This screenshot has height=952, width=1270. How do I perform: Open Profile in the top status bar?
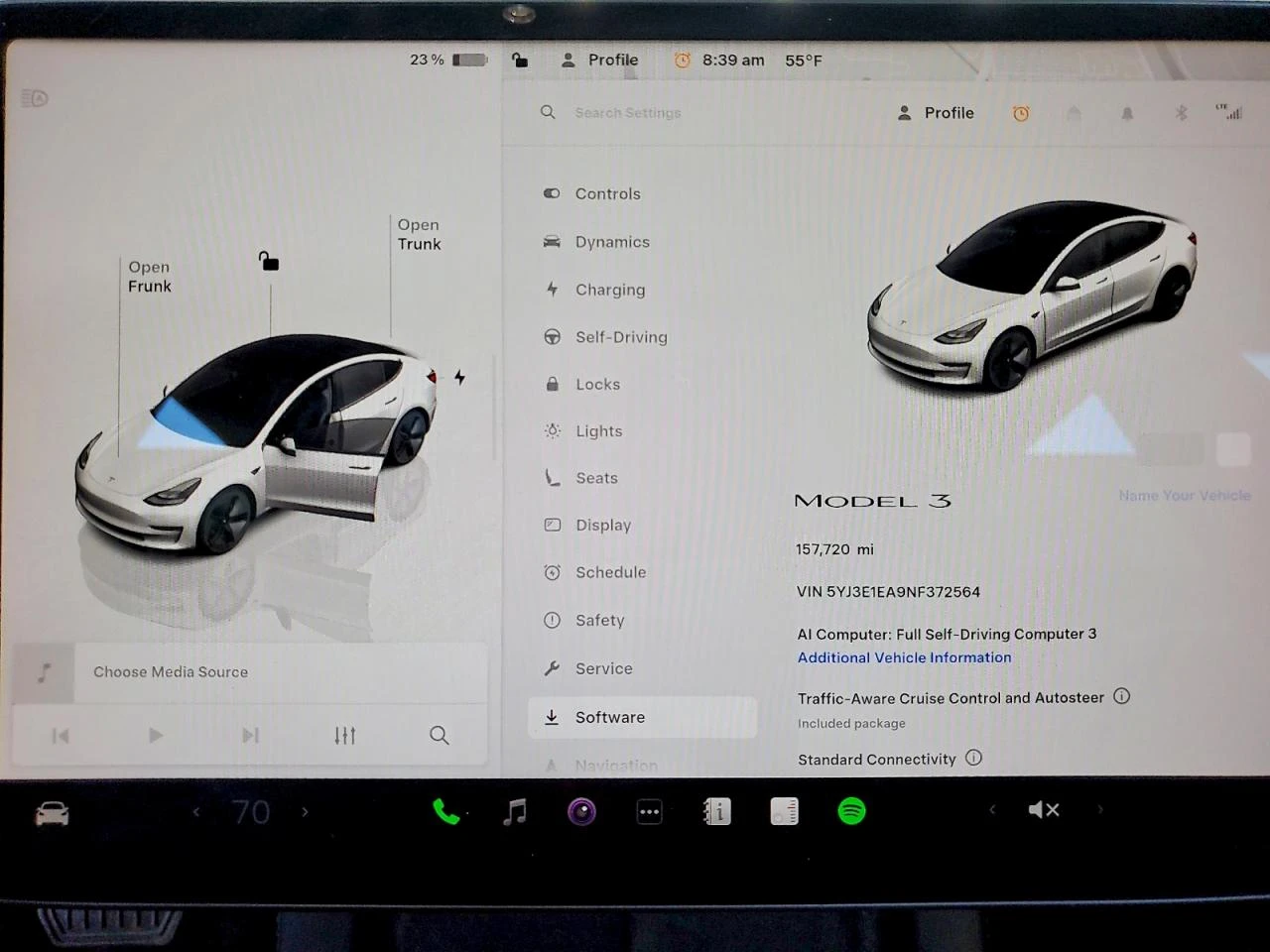tap(599, 59)
